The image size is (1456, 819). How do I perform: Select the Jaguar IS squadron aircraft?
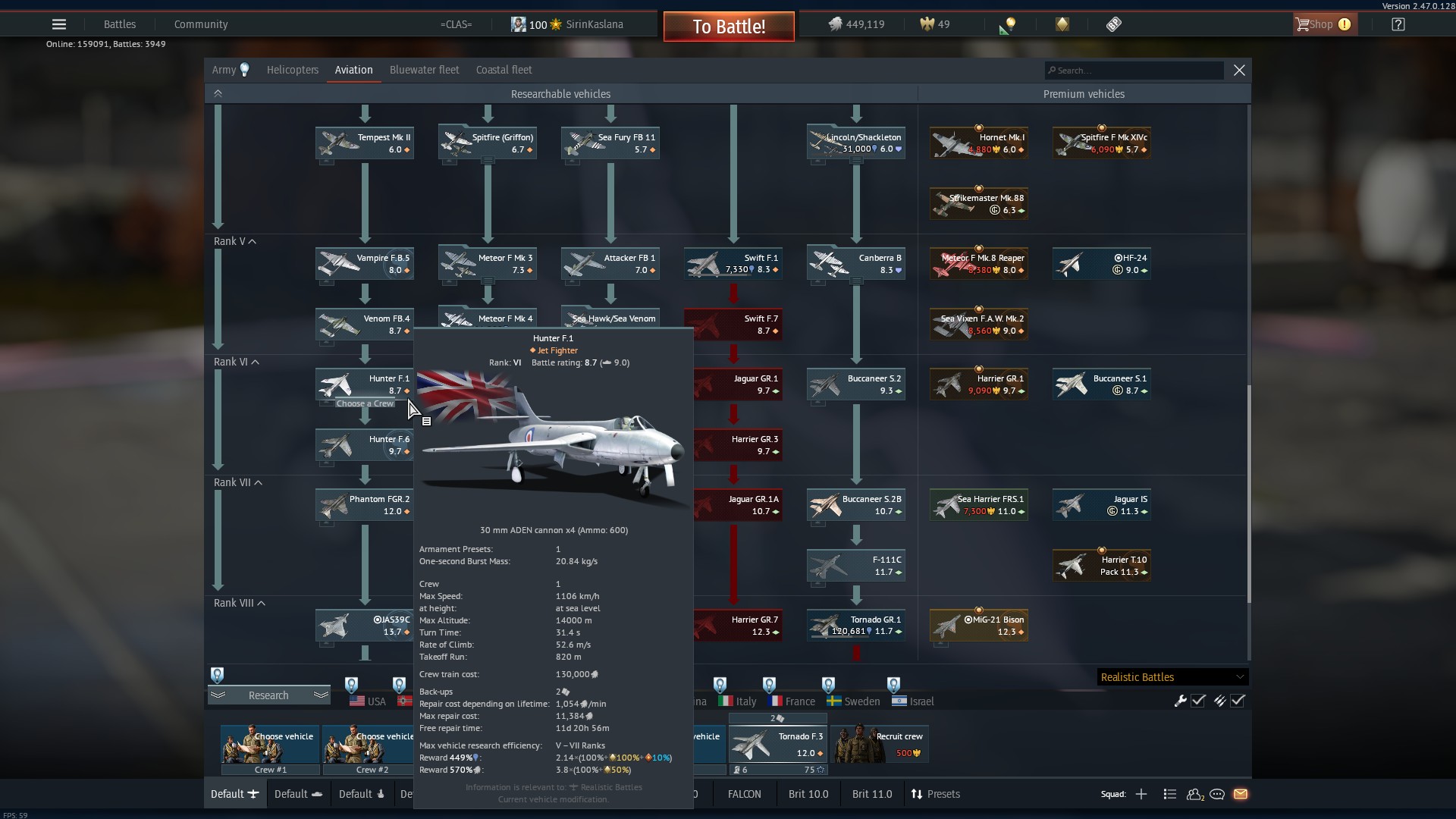coord(1102,505)
